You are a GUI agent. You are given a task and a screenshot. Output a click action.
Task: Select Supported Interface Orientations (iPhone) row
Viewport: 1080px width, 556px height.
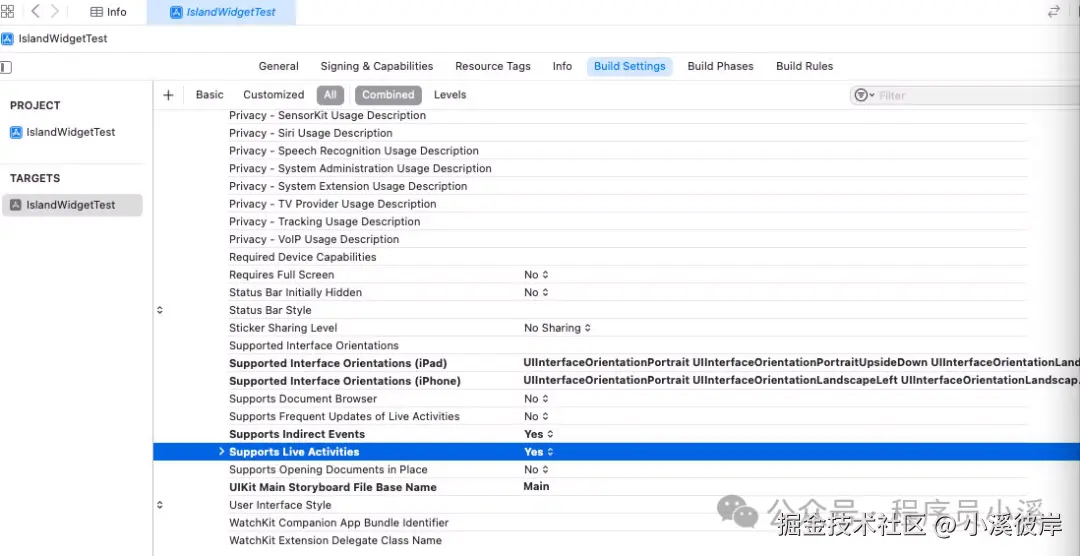click(x=344, y=381)
